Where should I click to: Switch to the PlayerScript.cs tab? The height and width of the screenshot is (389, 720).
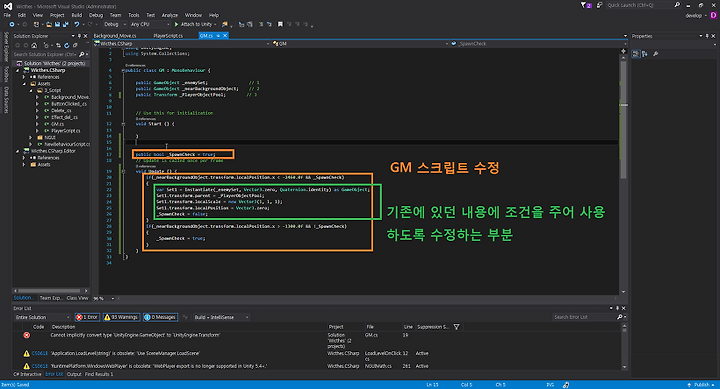pyautogui.click(x=168, y=35)
